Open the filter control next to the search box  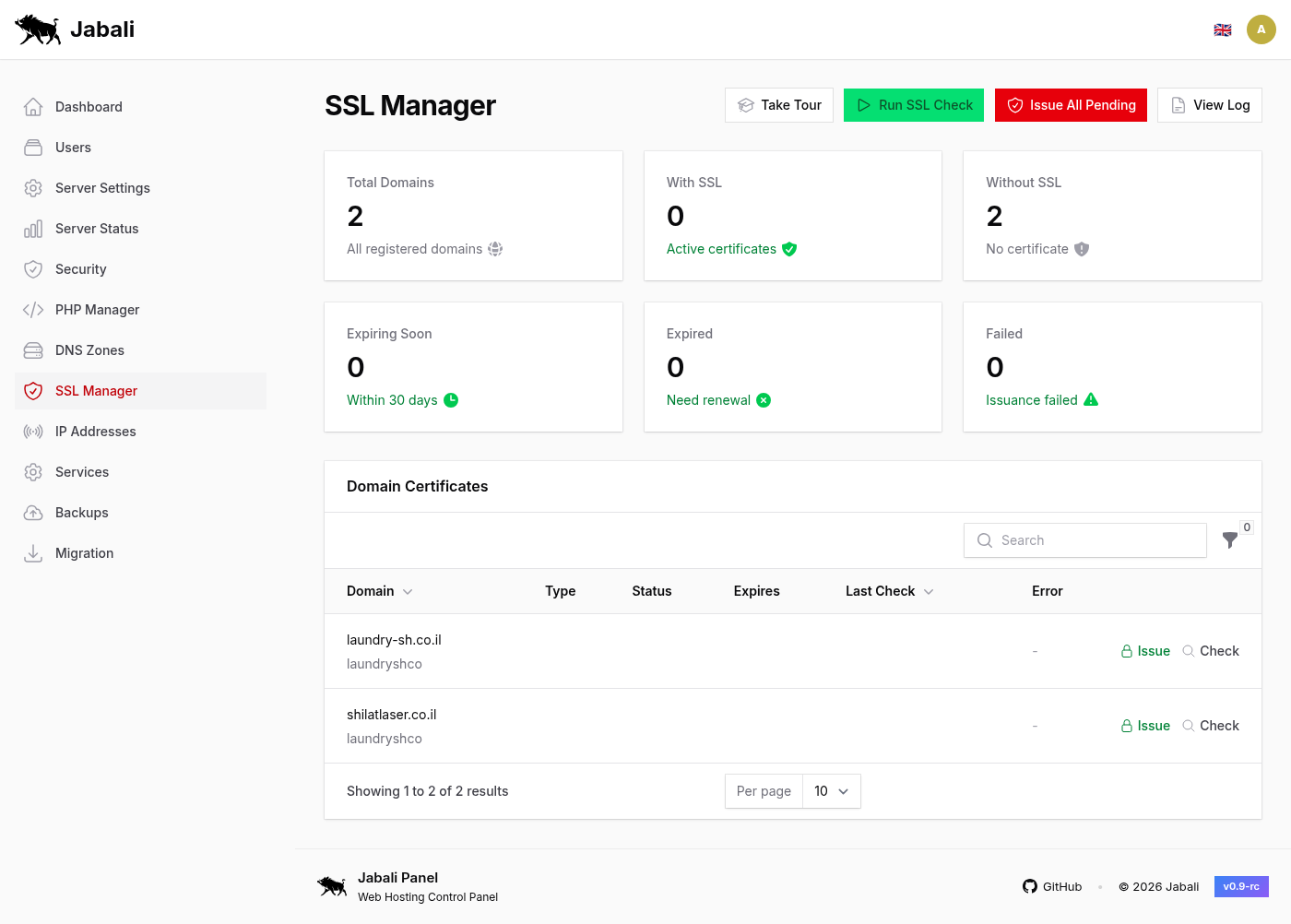1230,540
